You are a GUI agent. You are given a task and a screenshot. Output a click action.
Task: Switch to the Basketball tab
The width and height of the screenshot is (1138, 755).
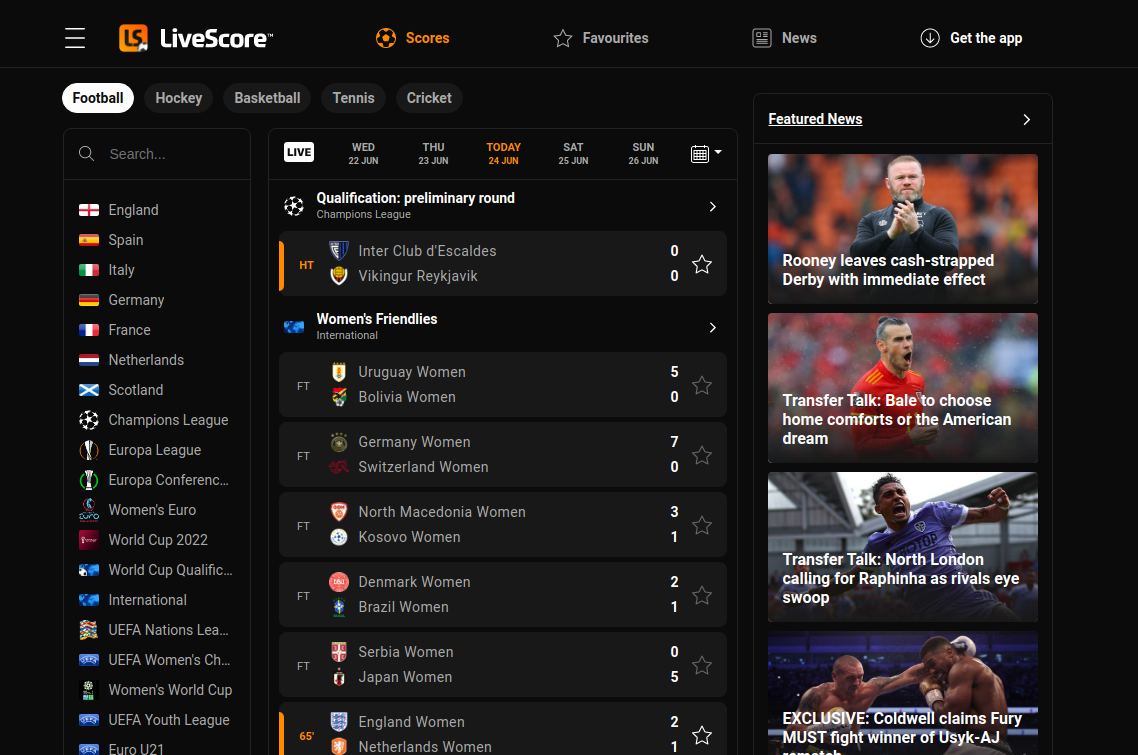tap(267, 98)
